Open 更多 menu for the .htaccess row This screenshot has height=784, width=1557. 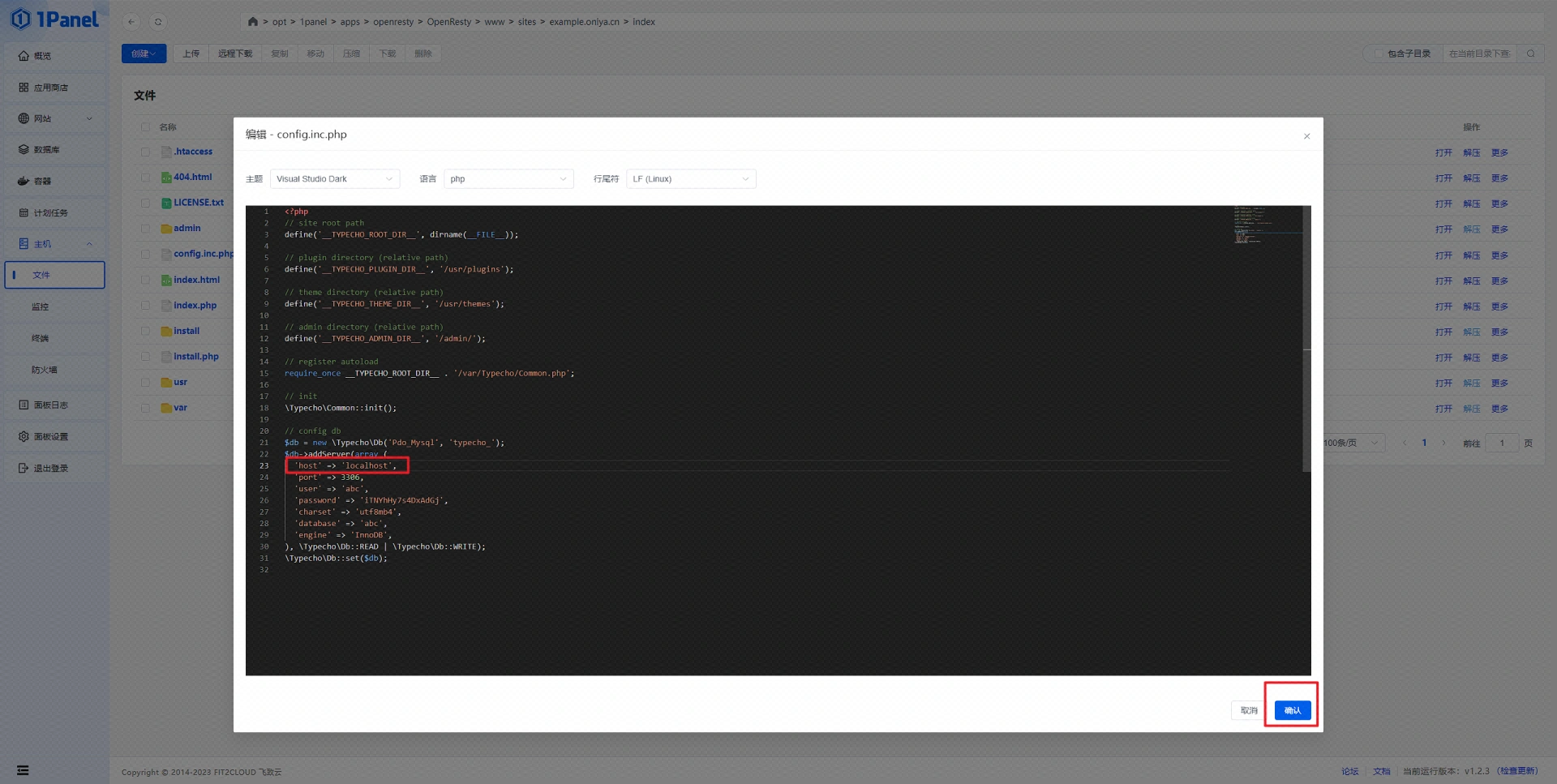(x=1499, y=152)
